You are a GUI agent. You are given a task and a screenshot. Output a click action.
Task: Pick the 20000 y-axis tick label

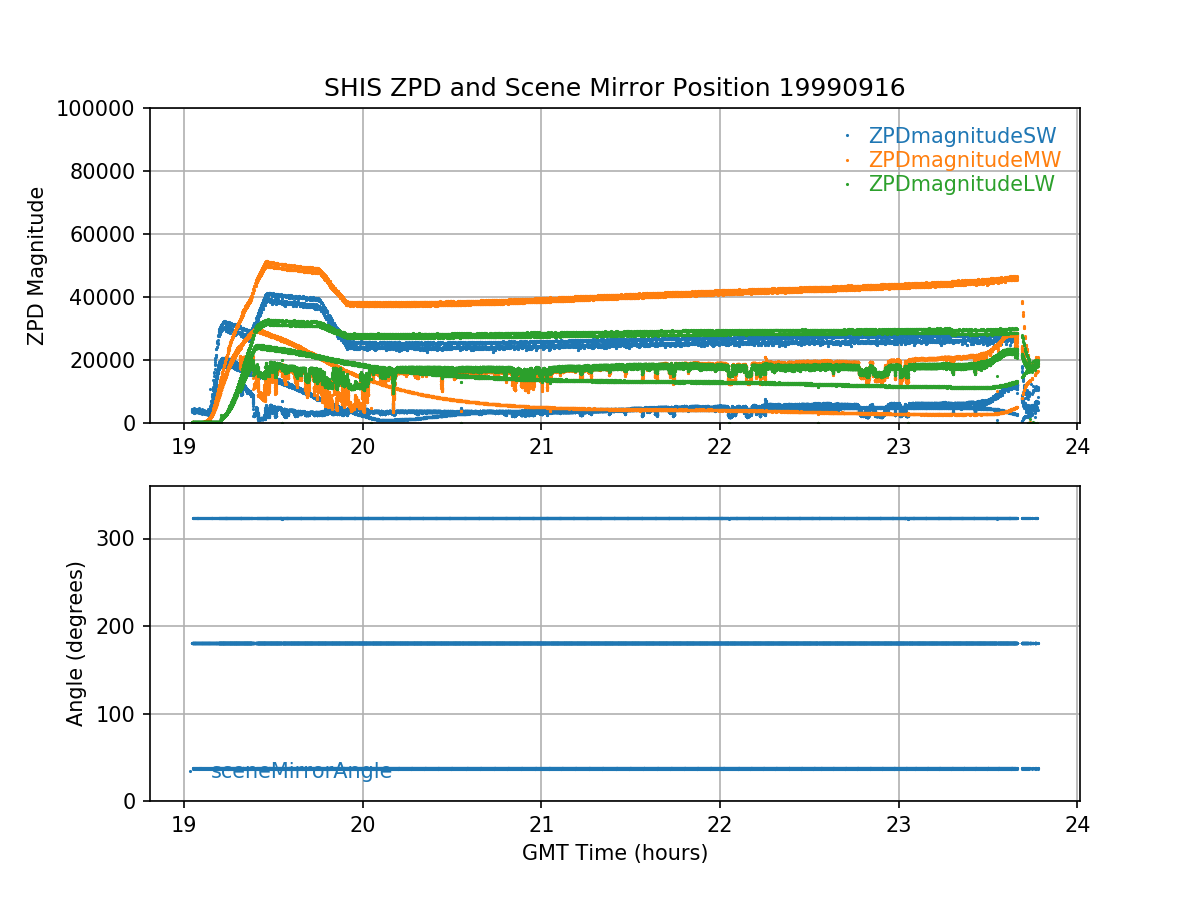(103, 360)
